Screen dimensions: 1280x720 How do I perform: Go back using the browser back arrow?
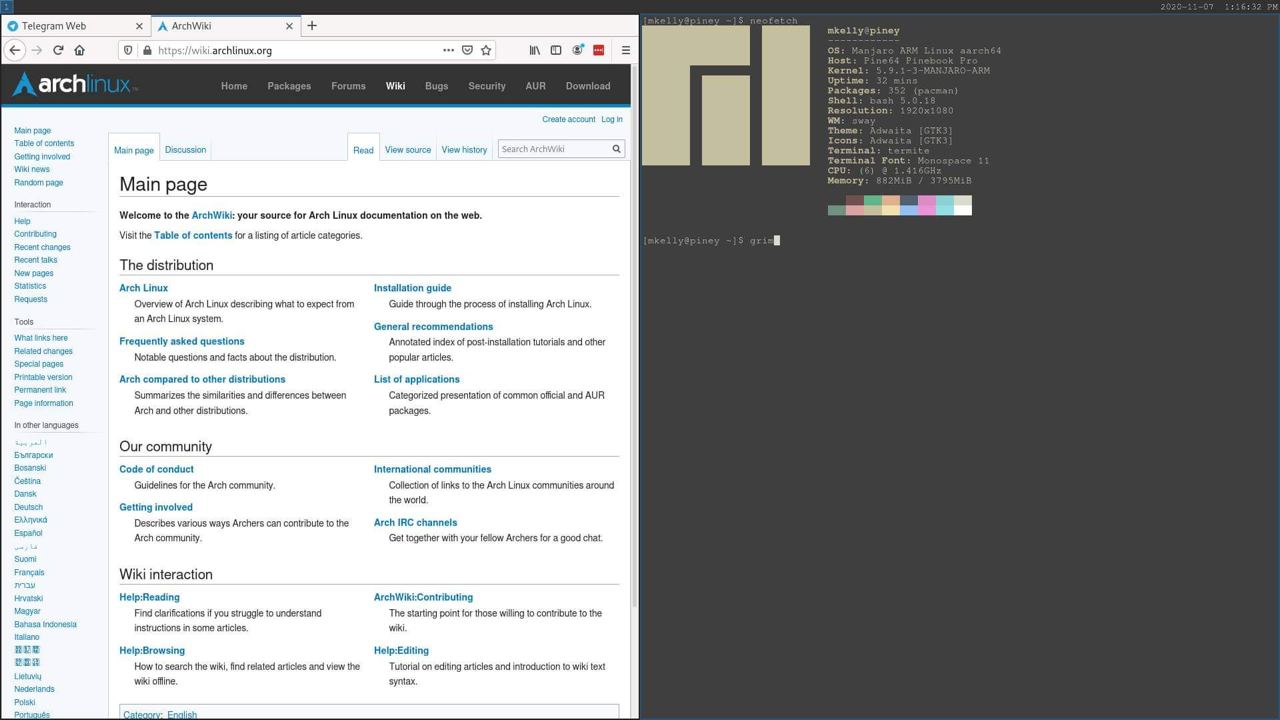(x=15, y=50)
